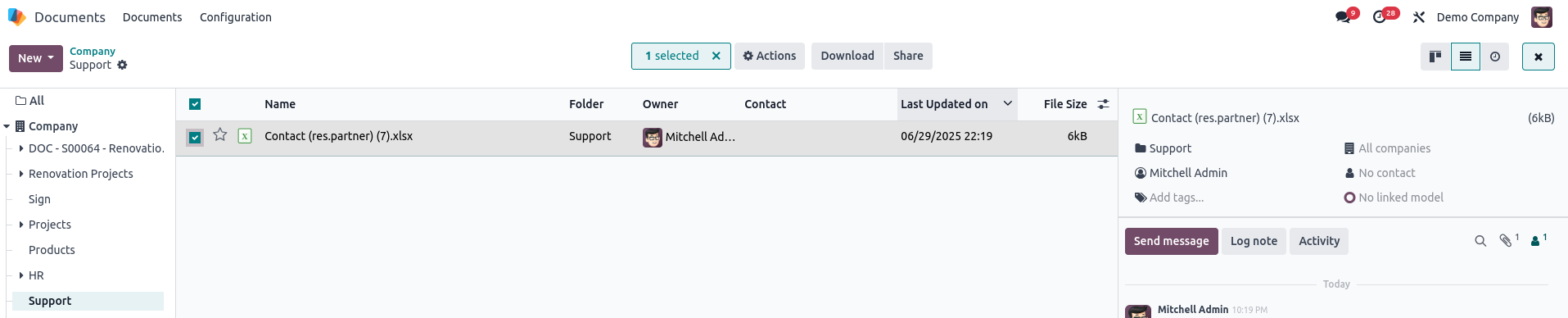Click Send message in chatter
The height and width of the screenshot is (318, 1568).
[1171, 241]
